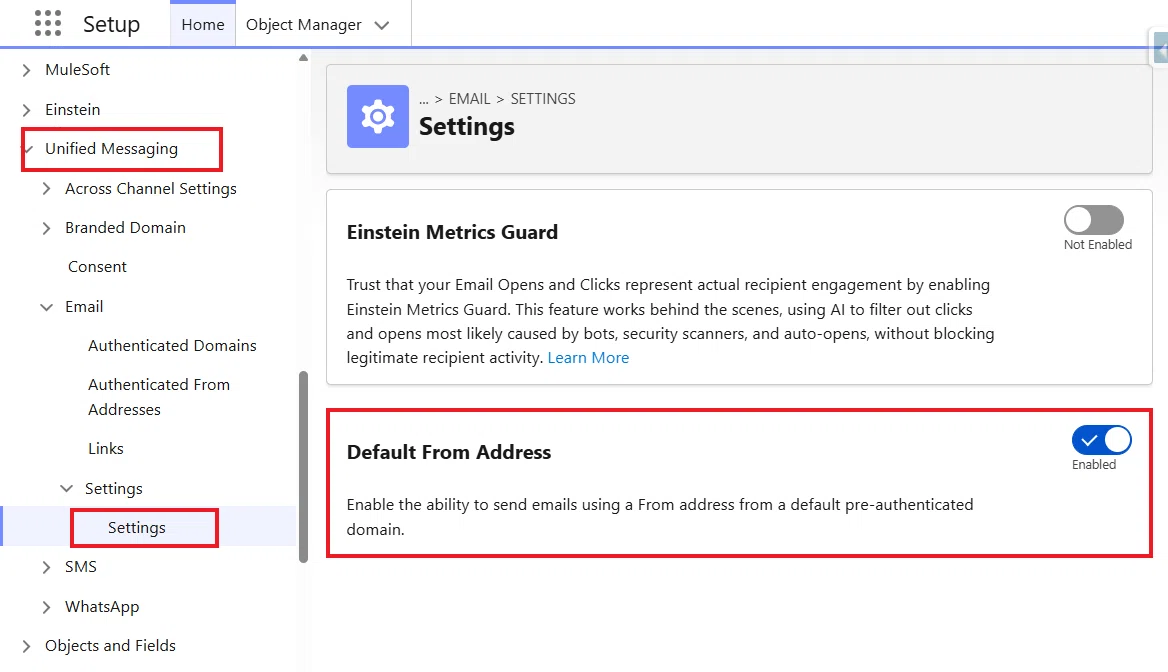Viewport: 1168px width, 672px height.
Task: Click the Einstein label in sidebar
Action: click(x=72, y=110)
